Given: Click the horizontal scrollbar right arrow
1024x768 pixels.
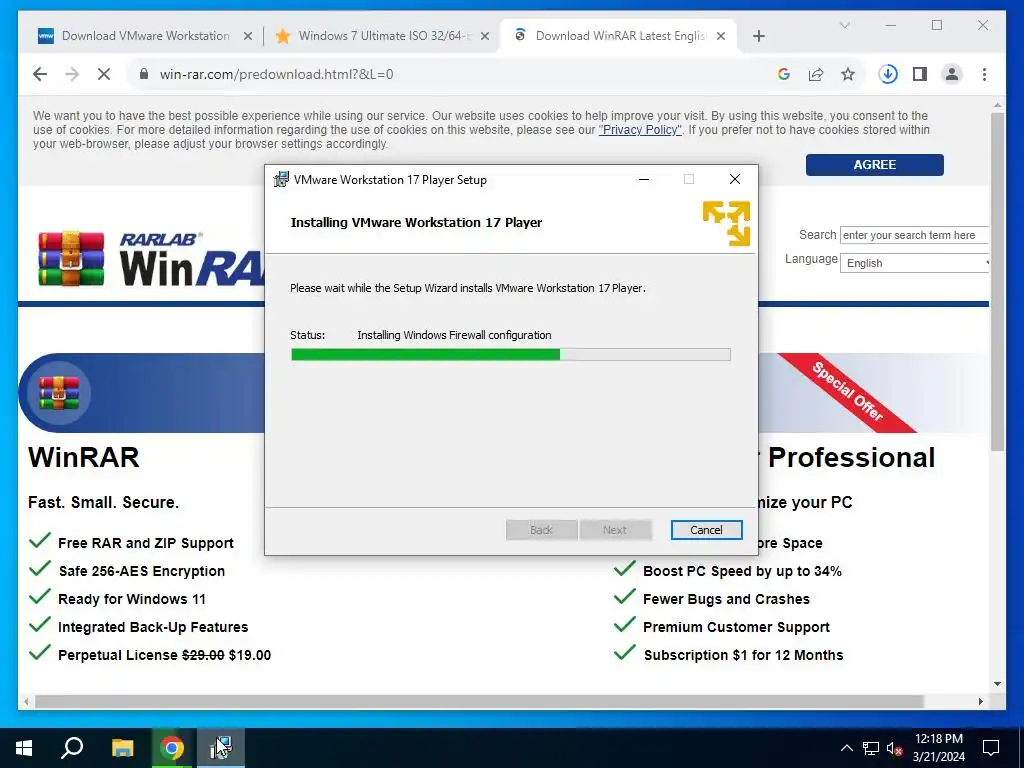Looking at the screenshot, I should tap(980, 701).
